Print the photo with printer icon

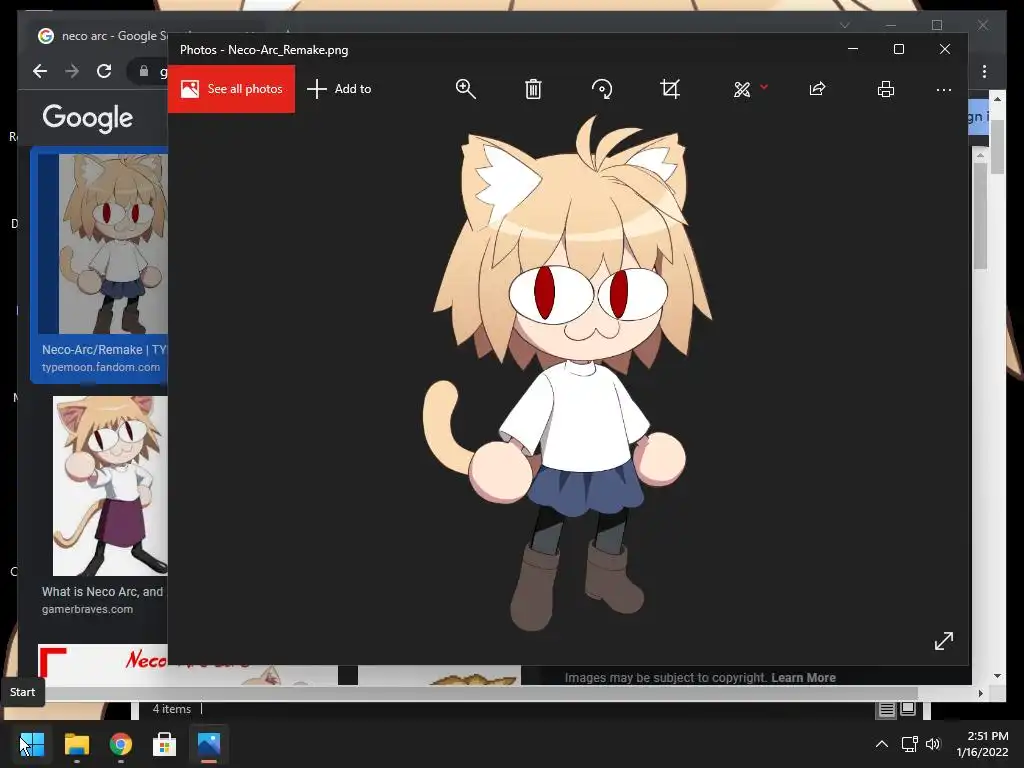[886, 89]
